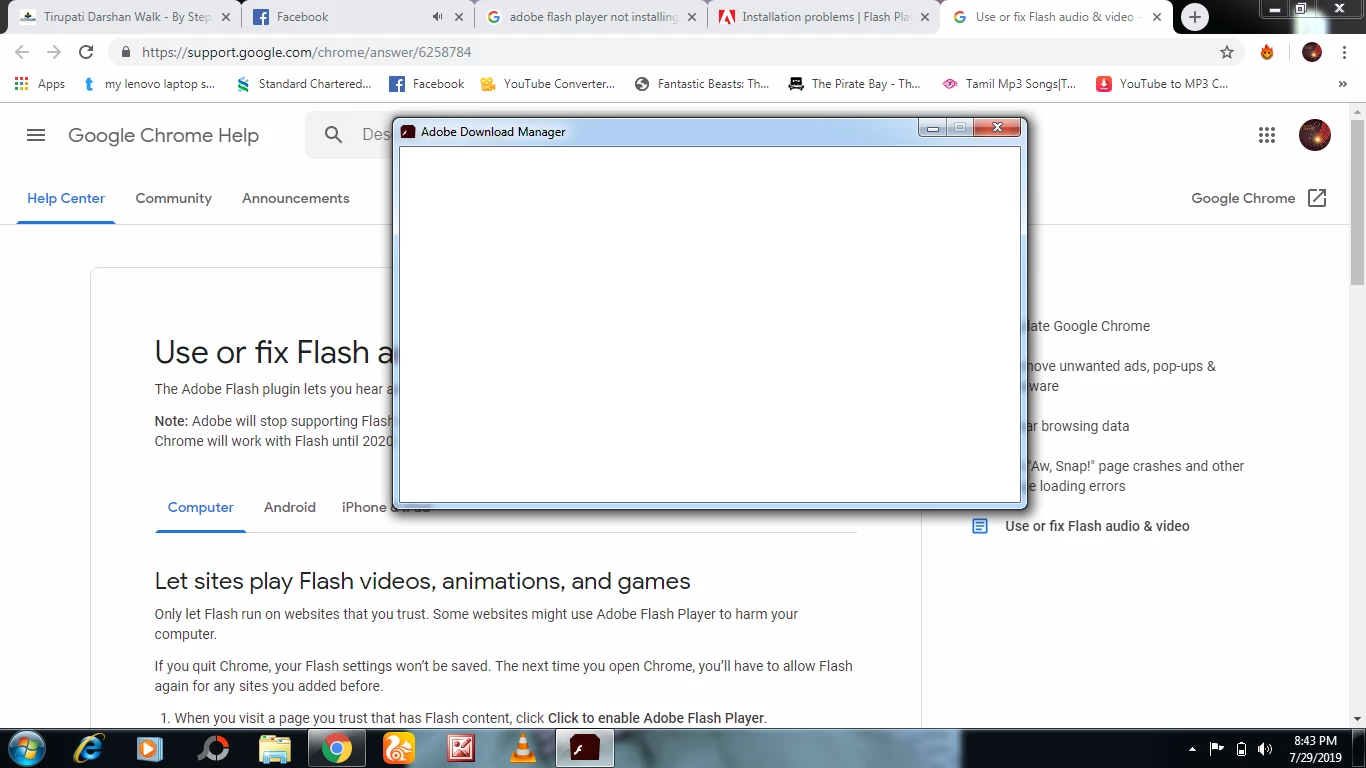
Task: Open the Google apps grid
Action: pos(1267,135)
